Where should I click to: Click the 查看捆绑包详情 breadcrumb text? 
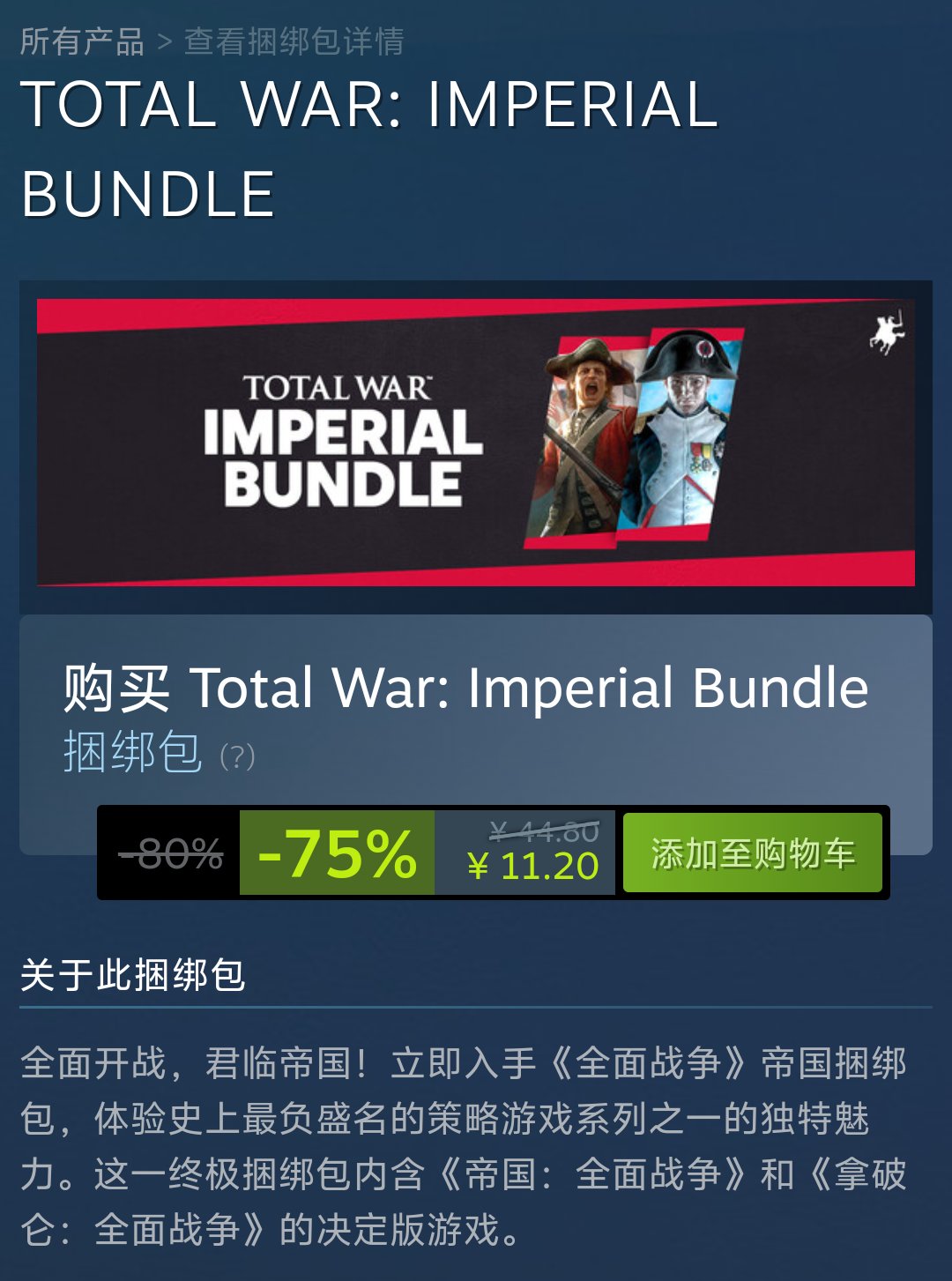(294, 41)
